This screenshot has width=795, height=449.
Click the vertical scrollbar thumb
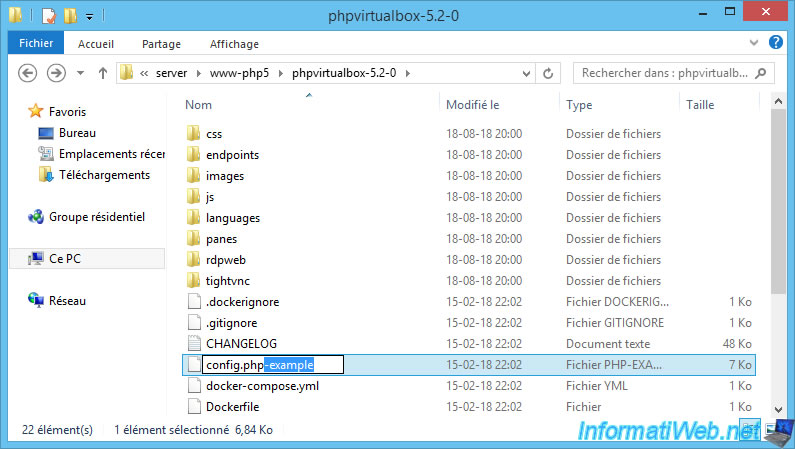pos(778,201)
